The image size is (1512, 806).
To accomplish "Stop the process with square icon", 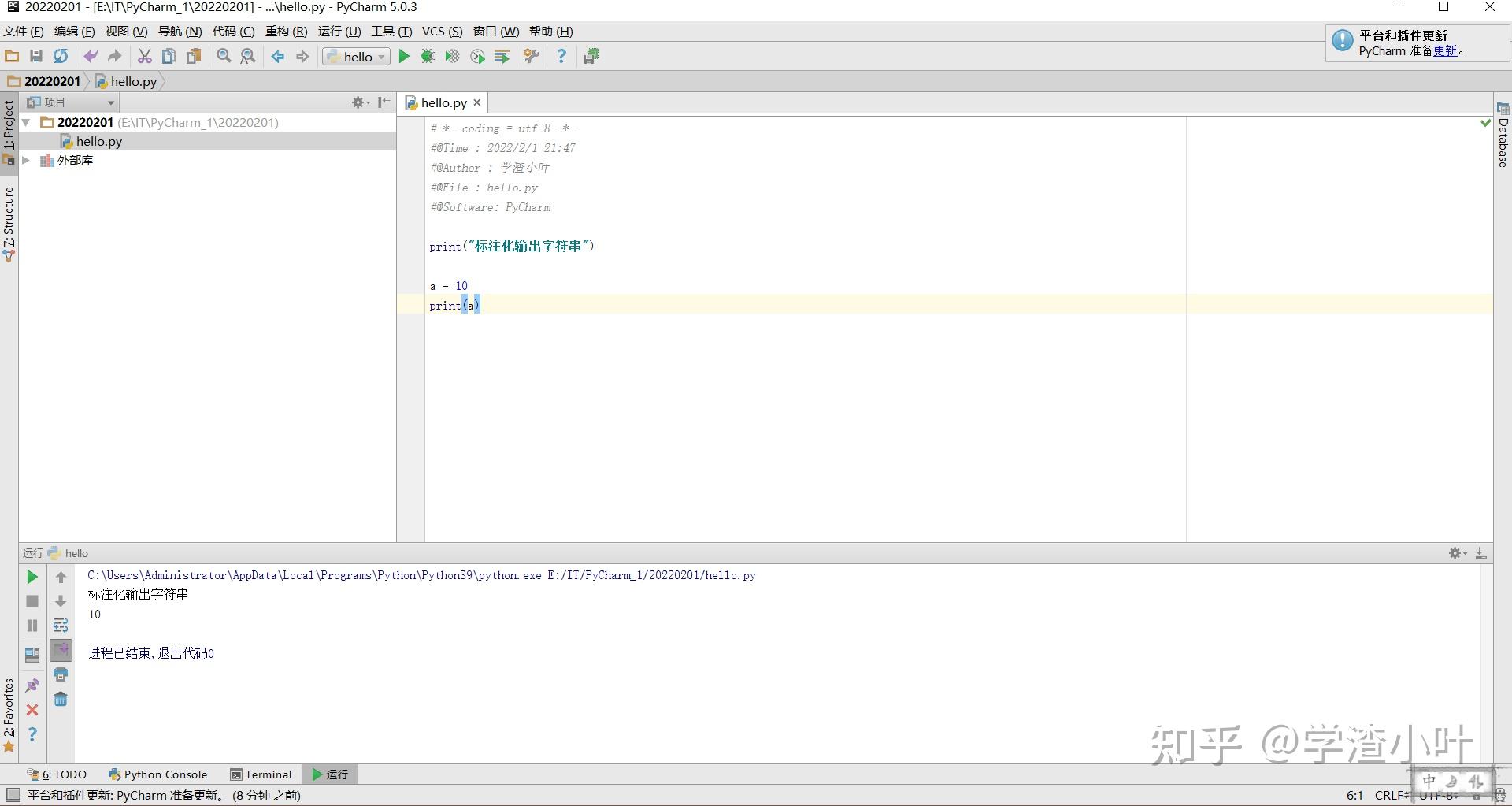I will pos(32,601).
